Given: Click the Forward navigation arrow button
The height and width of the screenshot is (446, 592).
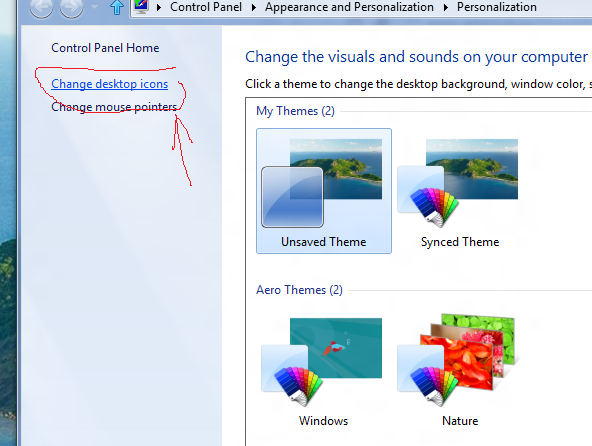Looking at the screenshot, I should point(71,6).
